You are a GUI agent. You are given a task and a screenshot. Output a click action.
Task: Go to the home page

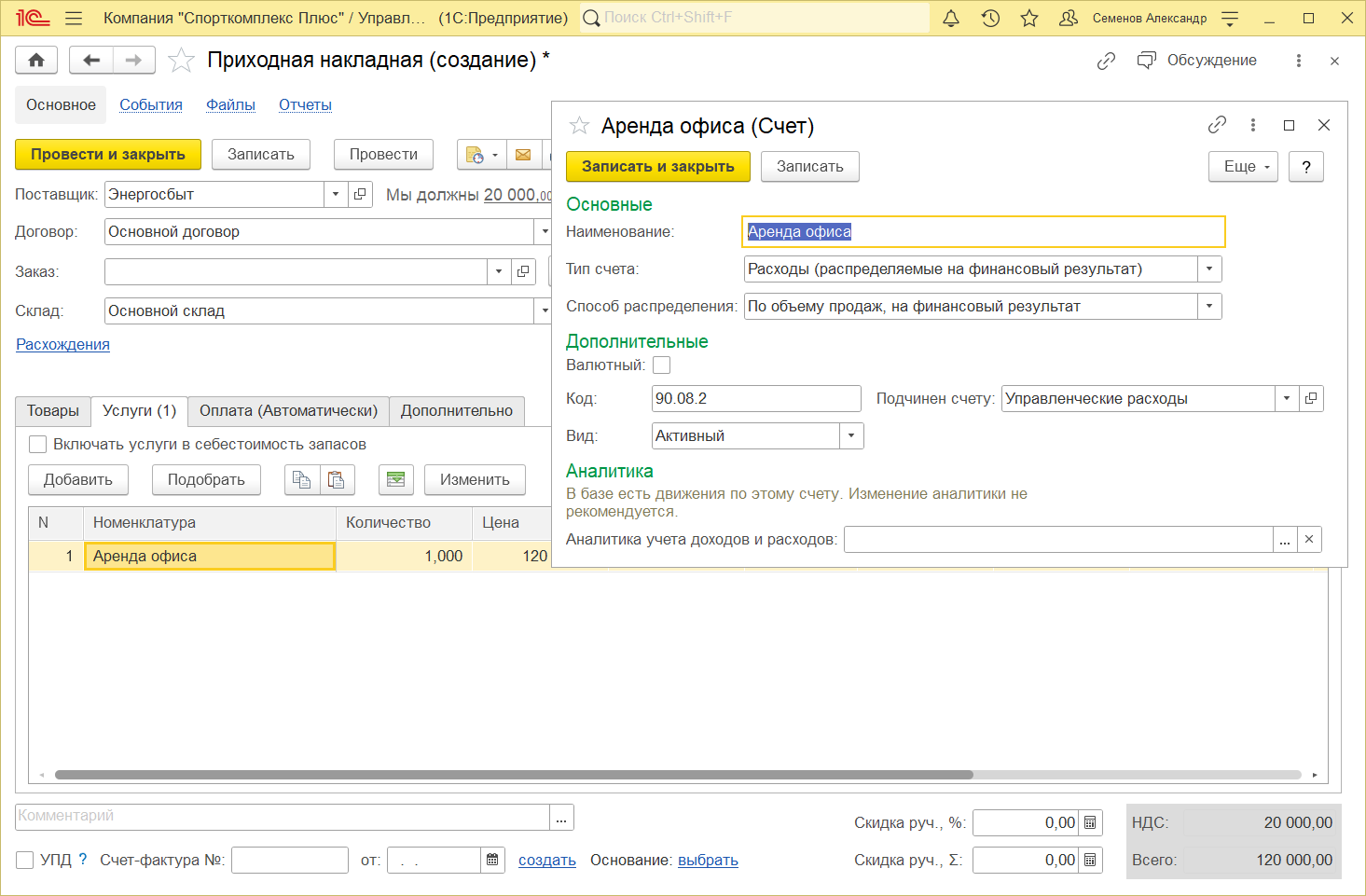[36, 60]
